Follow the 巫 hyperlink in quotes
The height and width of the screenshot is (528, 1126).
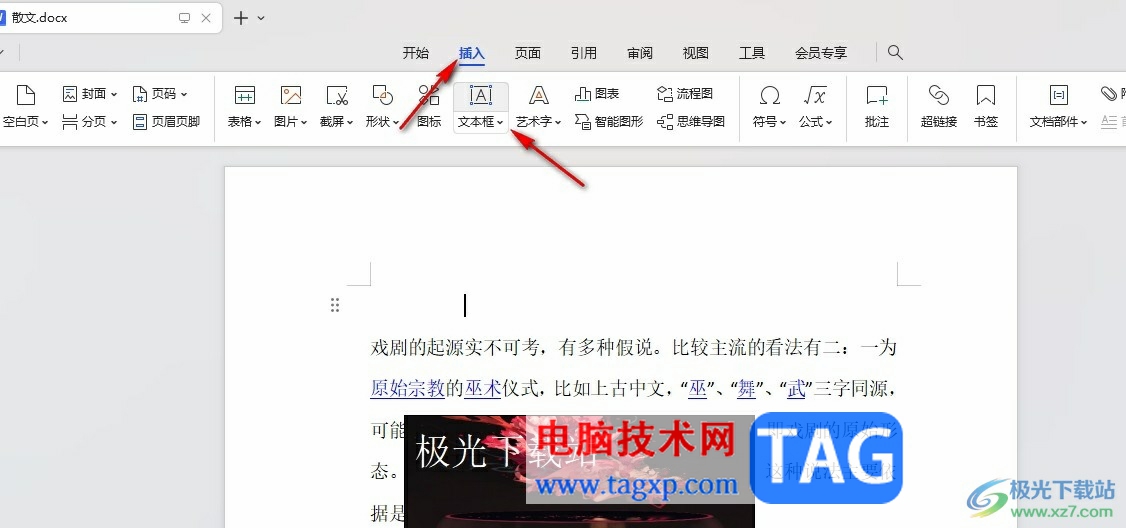pyautogui.click(x=697, y=389)
